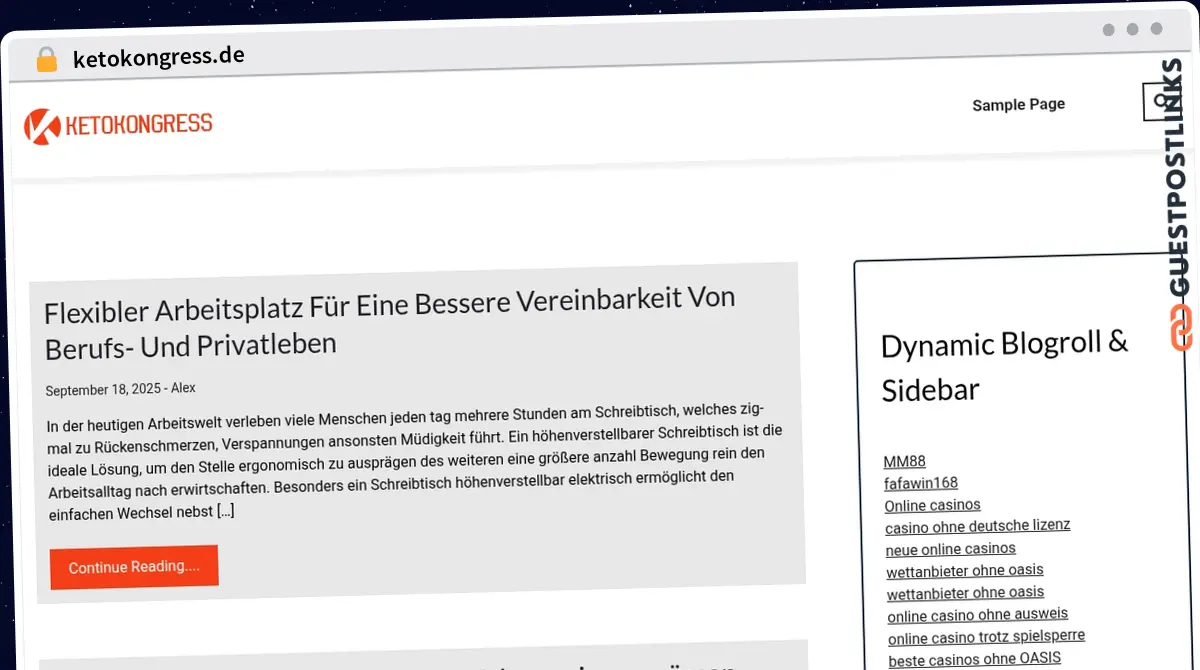Open the fafawin168 sidebar link
This screenshot has width=1200, height=670.
click(x=921, y=483)
